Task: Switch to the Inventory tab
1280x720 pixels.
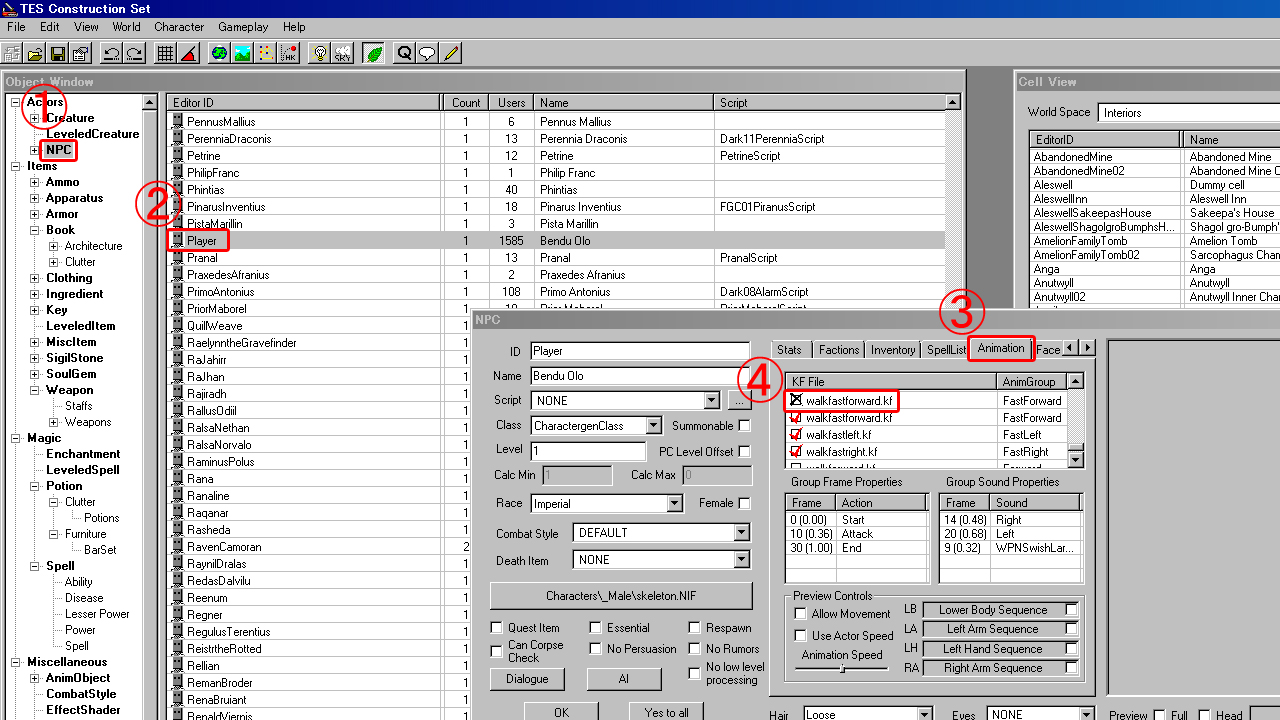Action: (x=892, y=350)
